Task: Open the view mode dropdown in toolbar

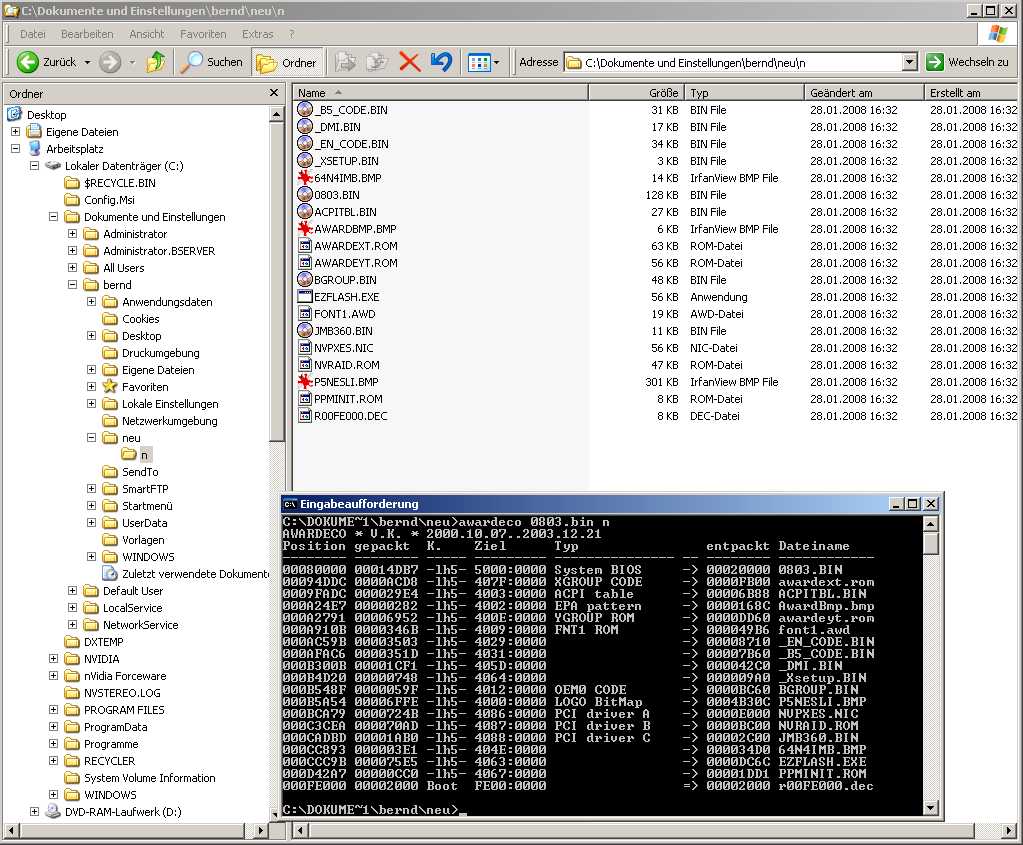Action: click(x=486, y=62)
